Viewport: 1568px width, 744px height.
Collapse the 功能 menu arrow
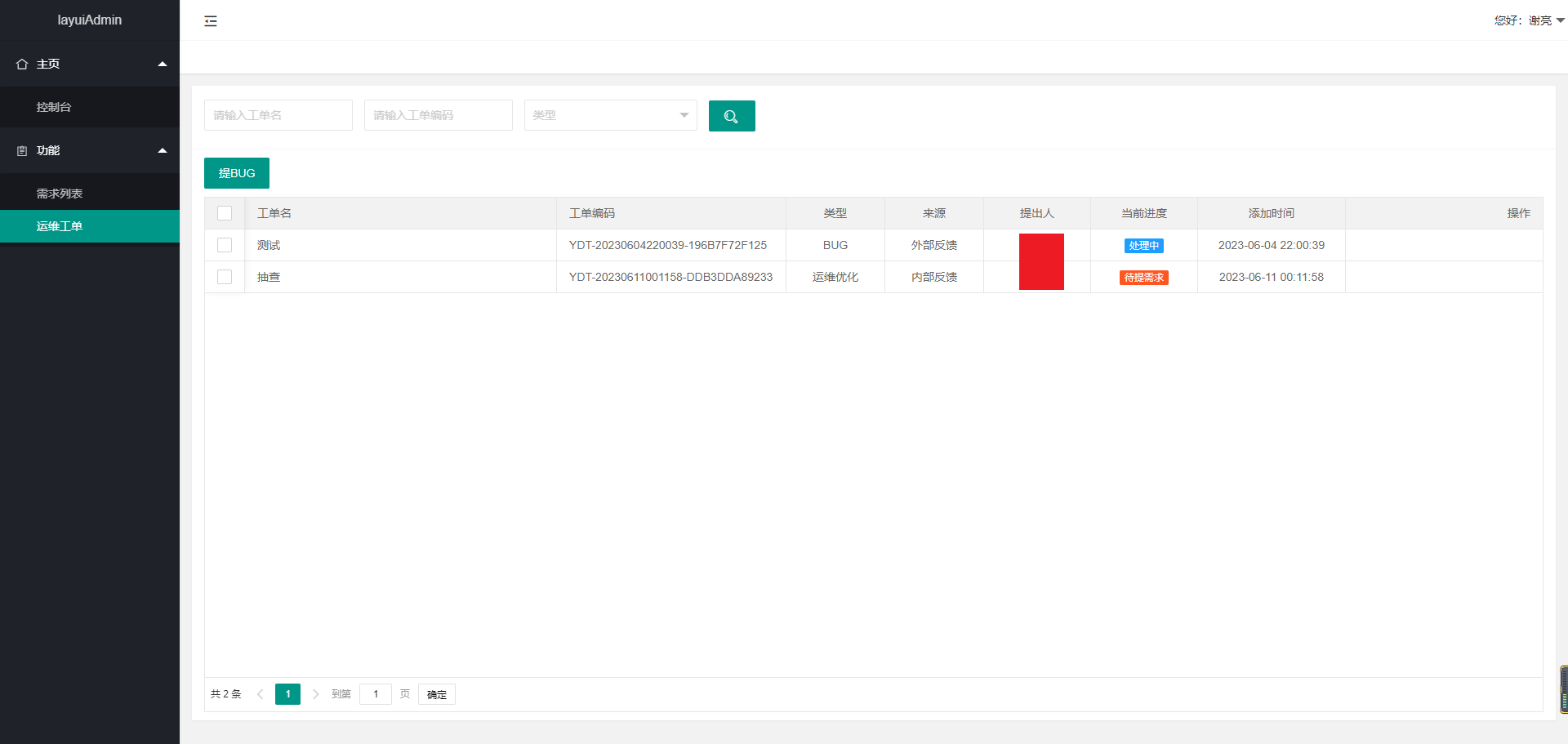(x=163, y=150)
